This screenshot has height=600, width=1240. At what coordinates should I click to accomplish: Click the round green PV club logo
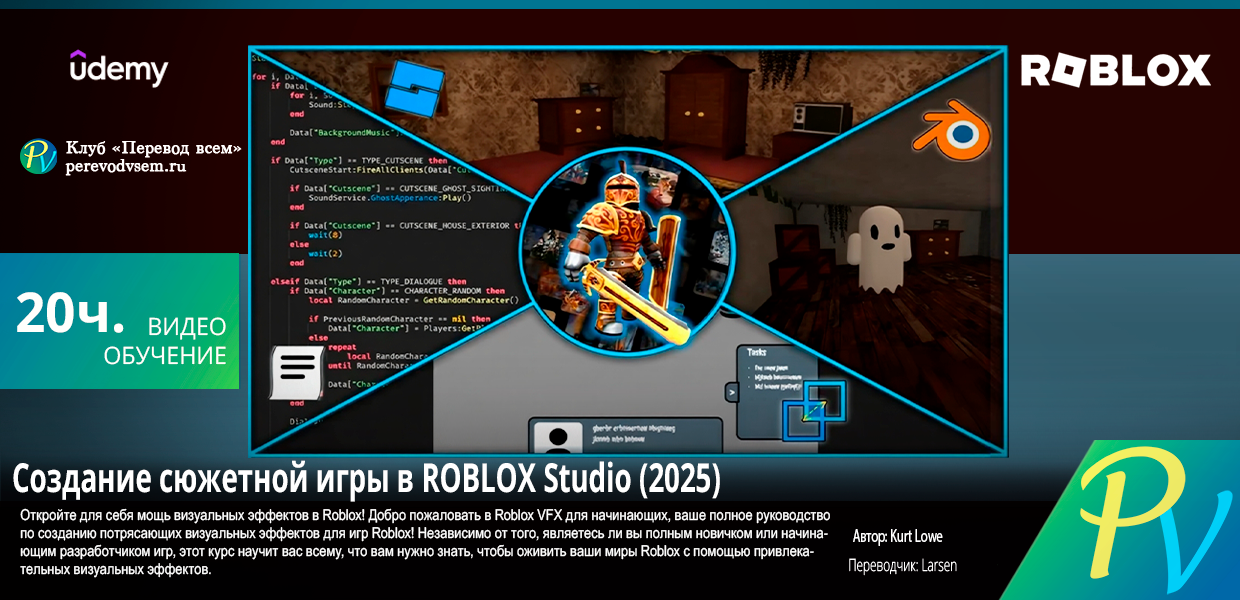click(x=39, y=156)
